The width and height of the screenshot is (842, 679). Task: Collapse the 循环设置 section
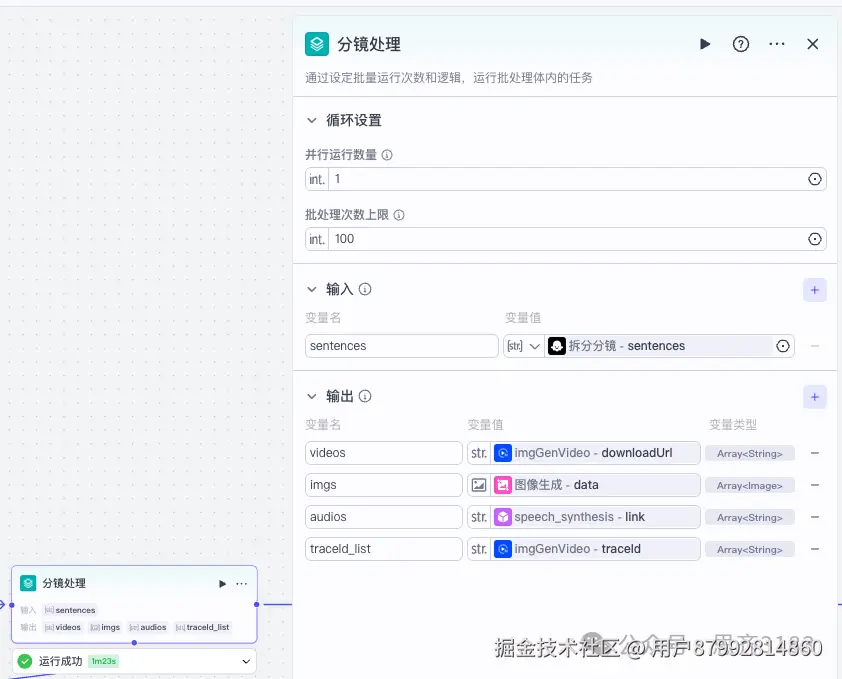coord(311,120)
